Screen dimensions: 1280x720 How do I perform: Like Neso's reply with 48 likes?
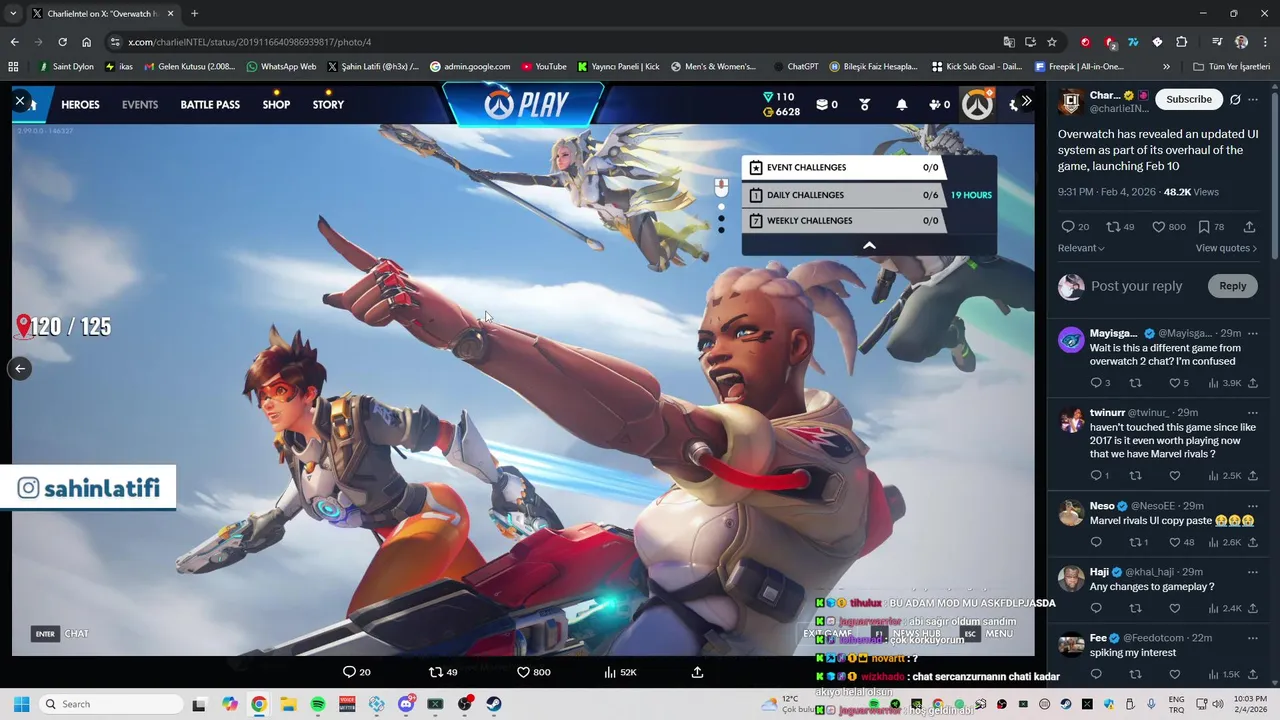(1182, 542)
